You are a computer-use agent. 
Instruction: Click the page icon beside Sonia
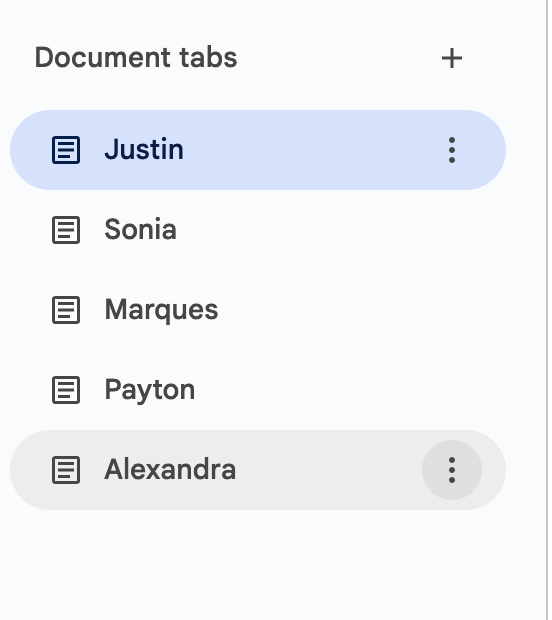(66, 230)
